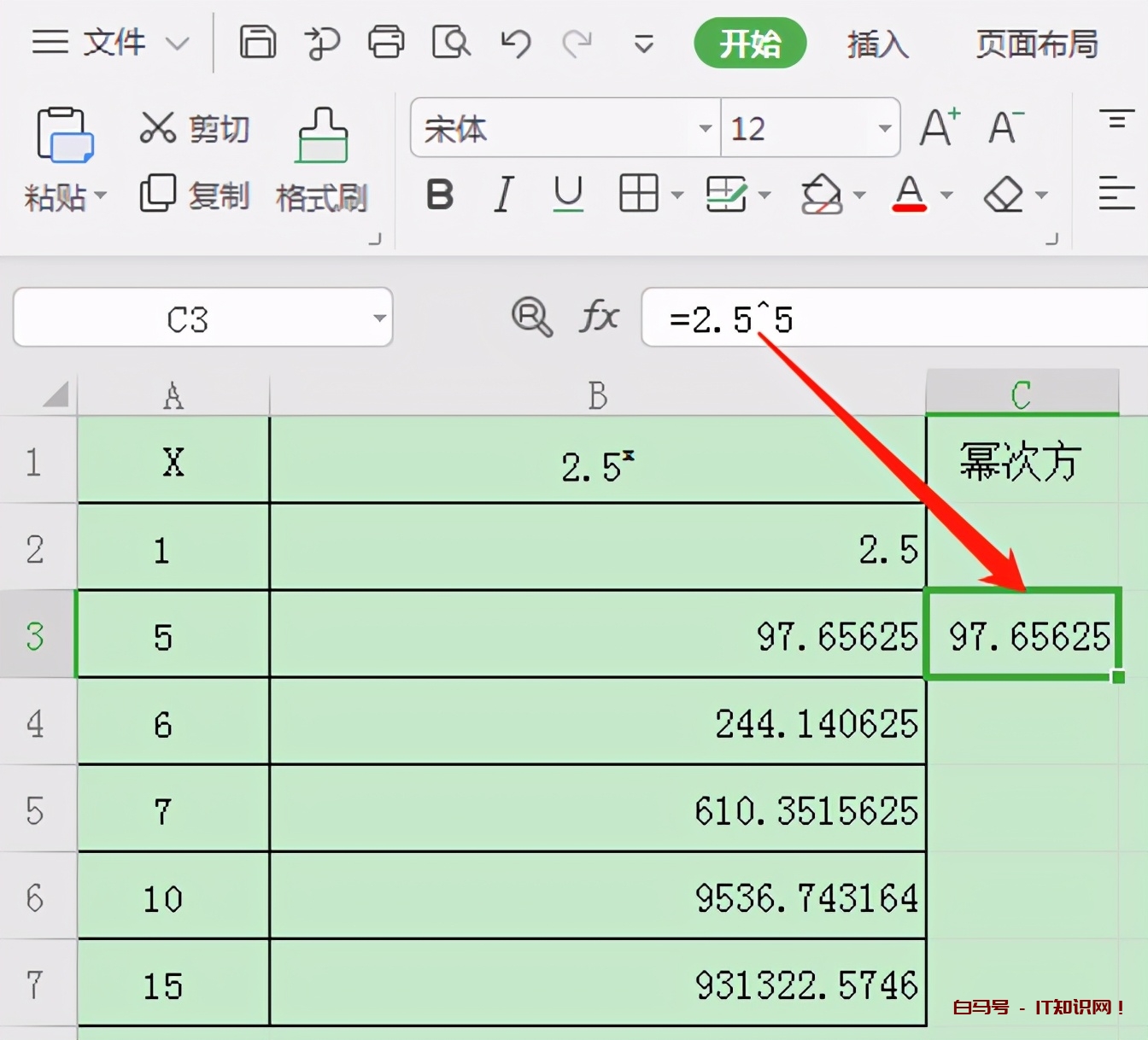Toggle bold formatting
This screenshot has width=1148, height=1040.
(x=440, y=195)
